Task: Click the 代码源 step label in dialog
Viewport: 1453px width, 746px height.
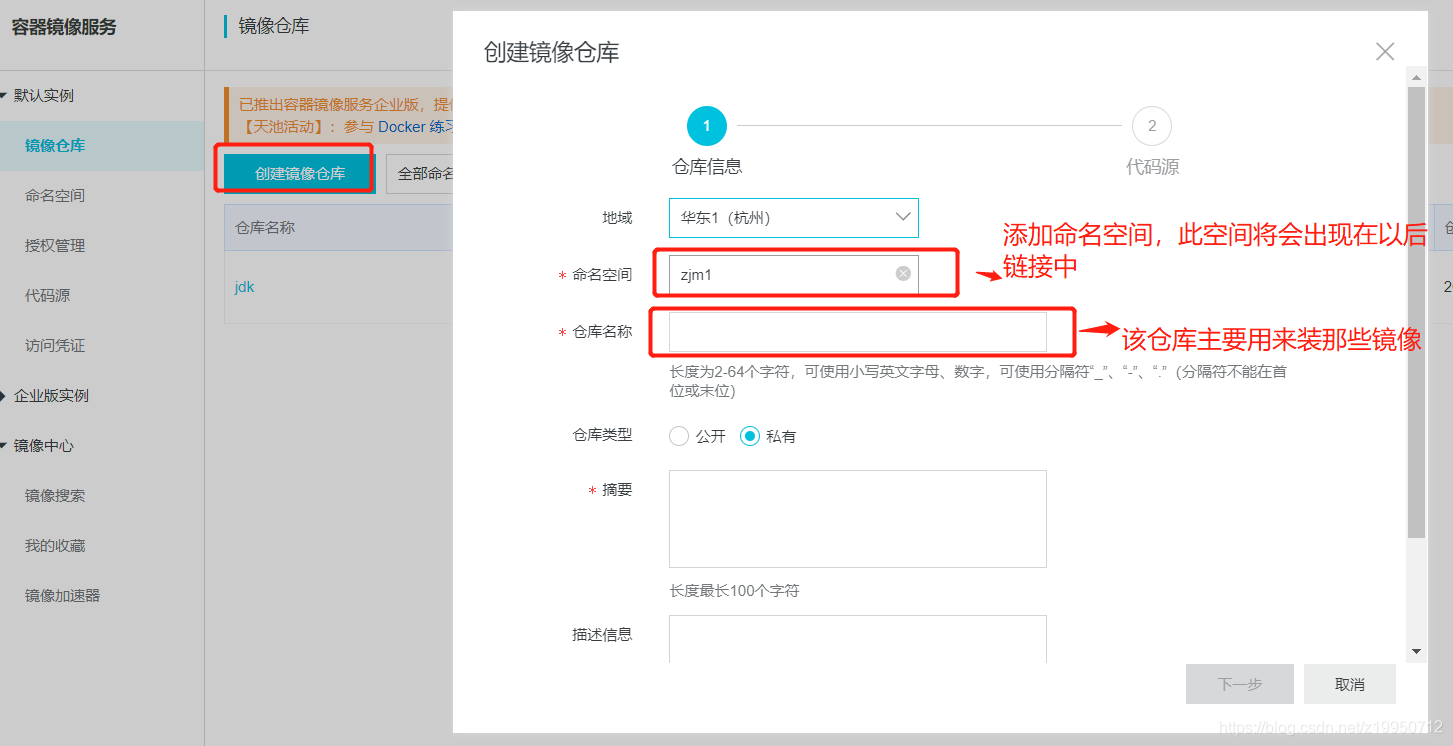Action: 1152,167
